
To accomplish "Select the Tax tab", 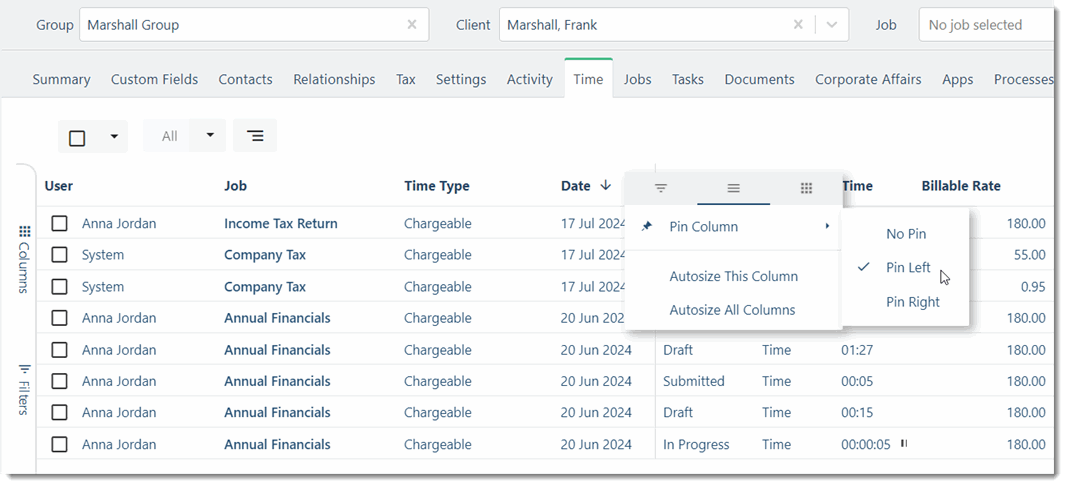I will tap(406, 80).
